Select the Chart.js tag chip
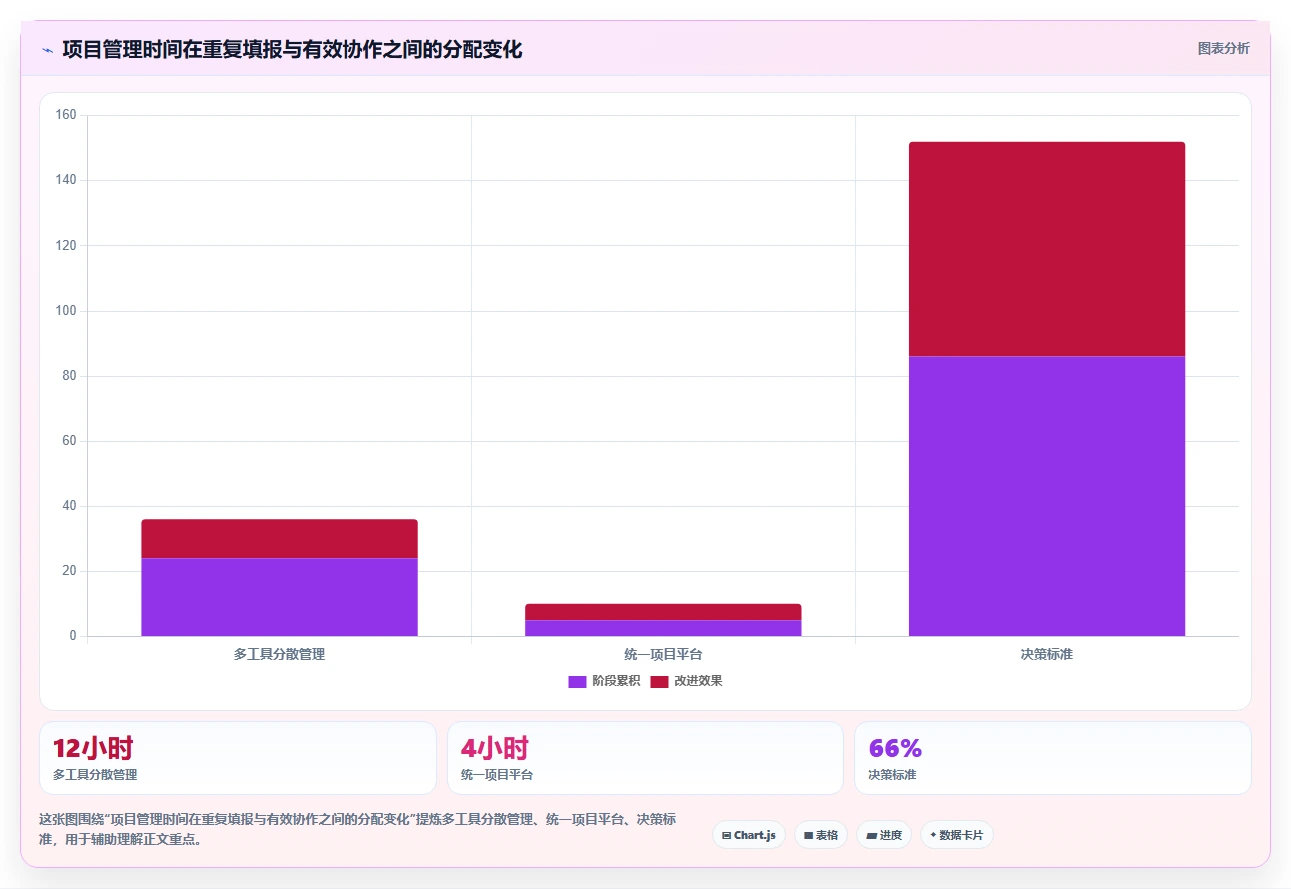 [x=748, y=835]
